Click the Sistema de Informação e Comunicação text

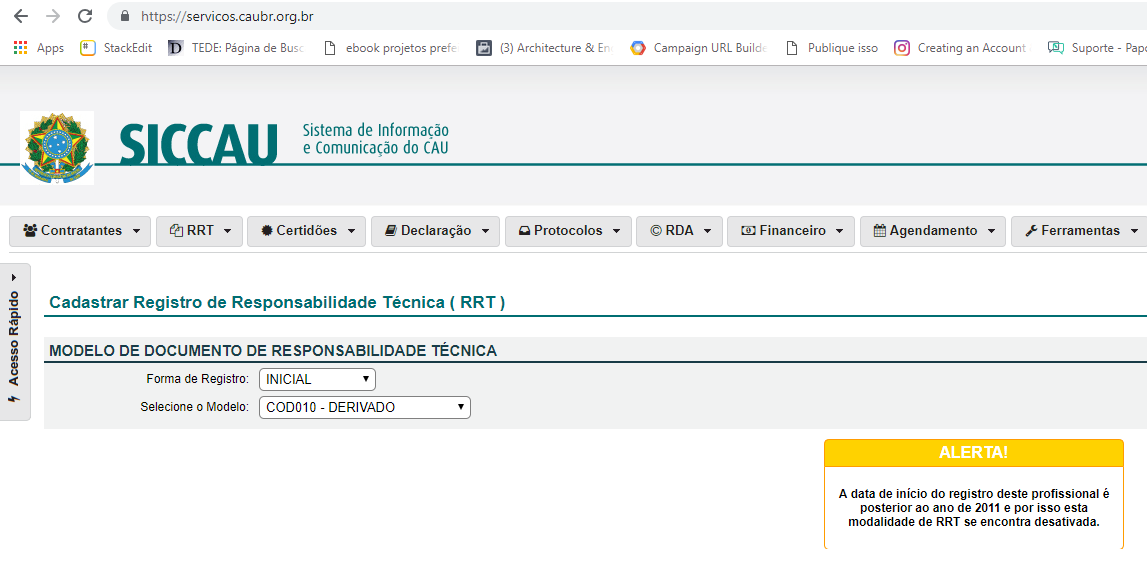(x=375, y=139)
